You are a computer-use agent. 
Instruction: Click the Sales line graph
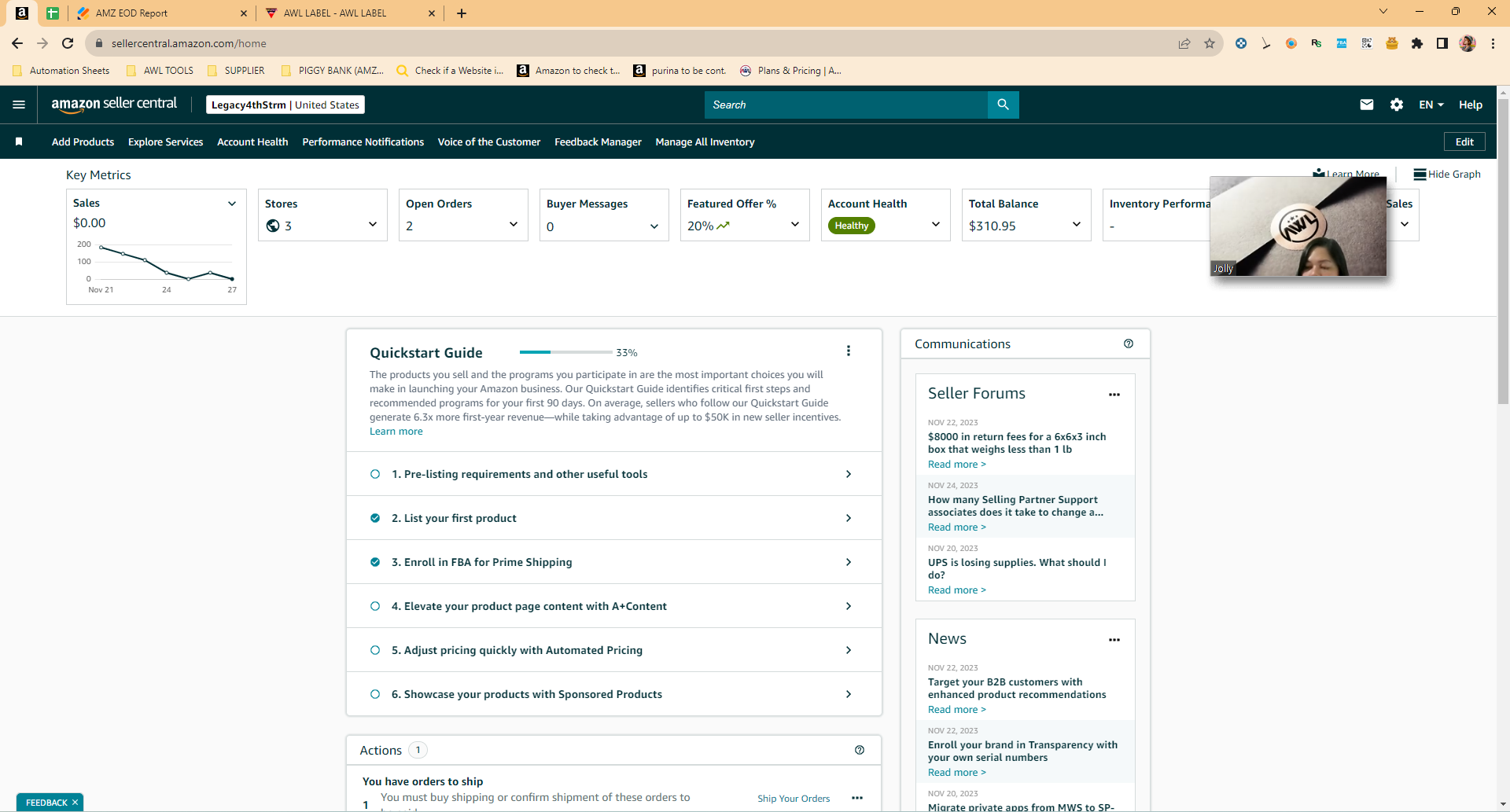[166, 263]
